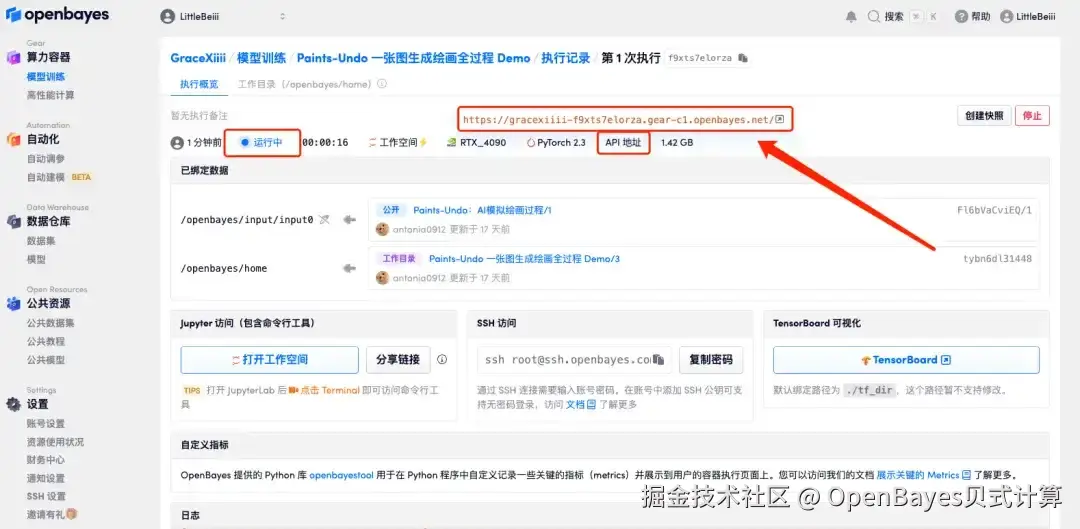Click 暂无执行备注 to add a note
Image resolution: width=1080 pixels, height=529 pixels.
(x=199, y=116)
